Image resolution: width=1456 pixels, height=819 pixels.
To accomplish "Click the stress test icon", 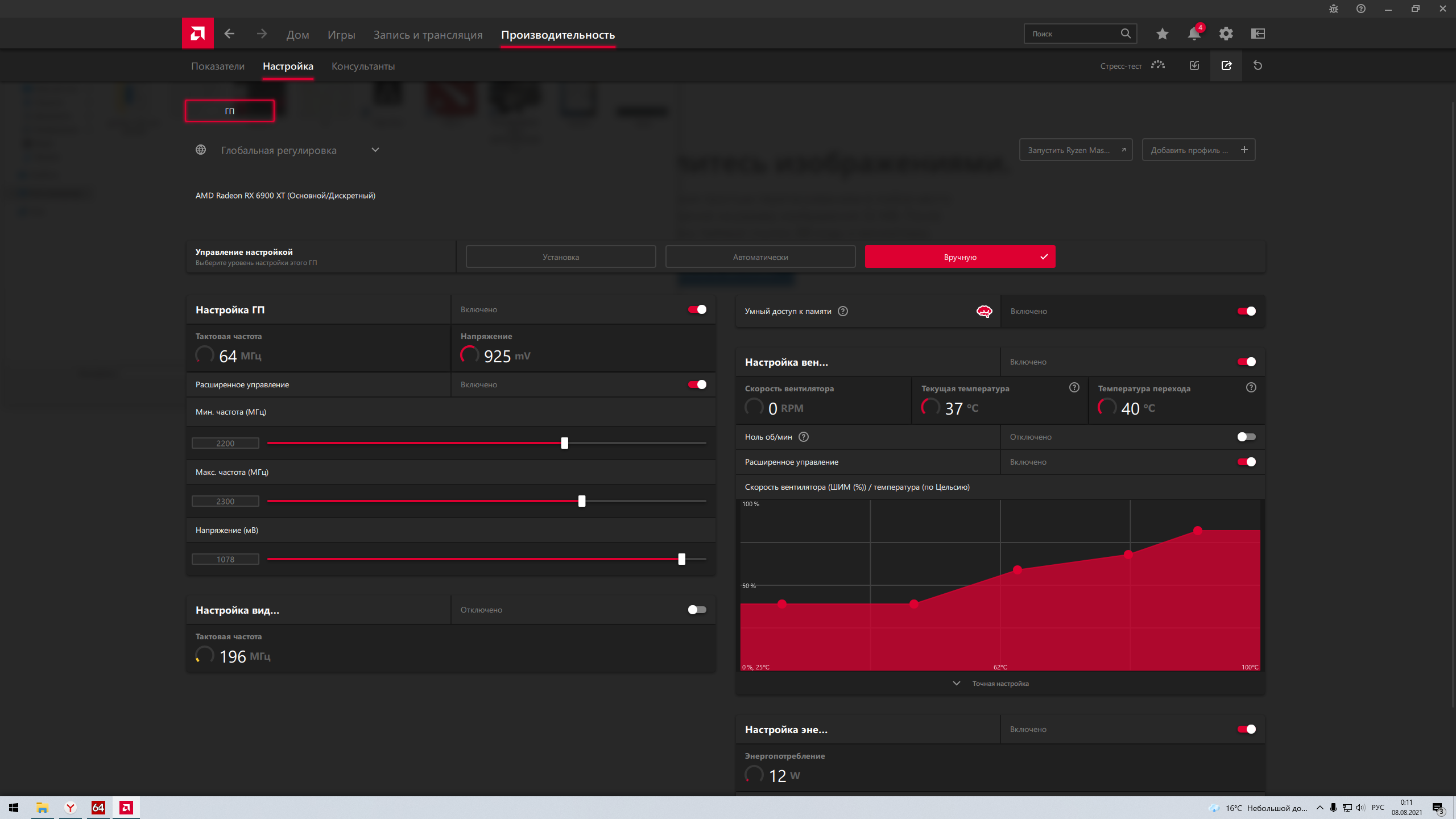I will click(x=1157, y=65).
